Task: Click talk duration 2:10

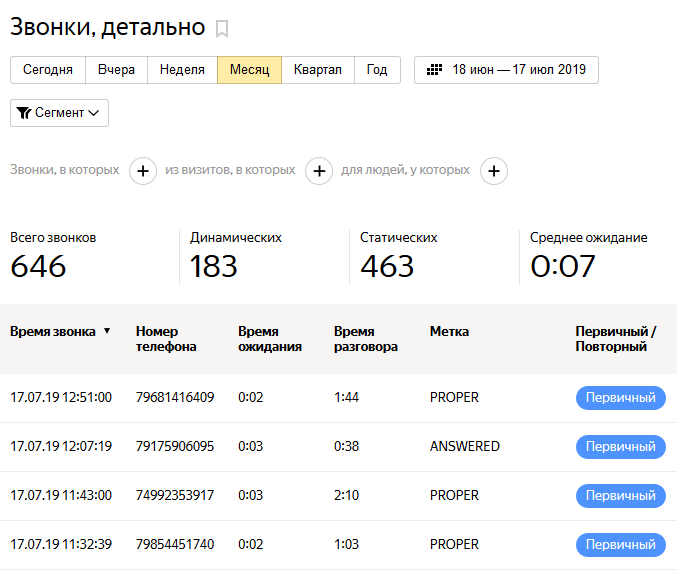Action: pyautogui.click(x=346, y=495)
